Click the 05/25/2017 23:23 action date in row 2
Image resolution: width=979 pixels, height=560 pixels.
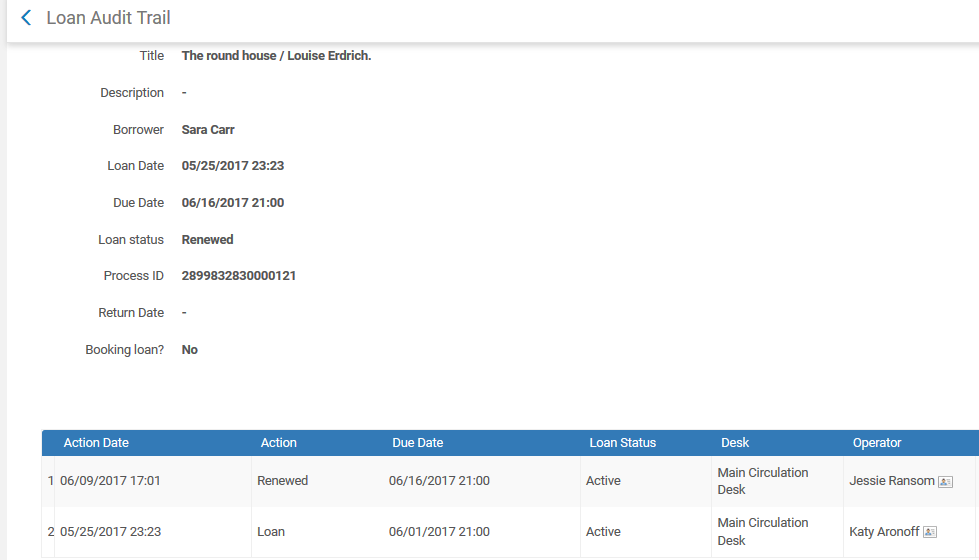click(110, 532)
